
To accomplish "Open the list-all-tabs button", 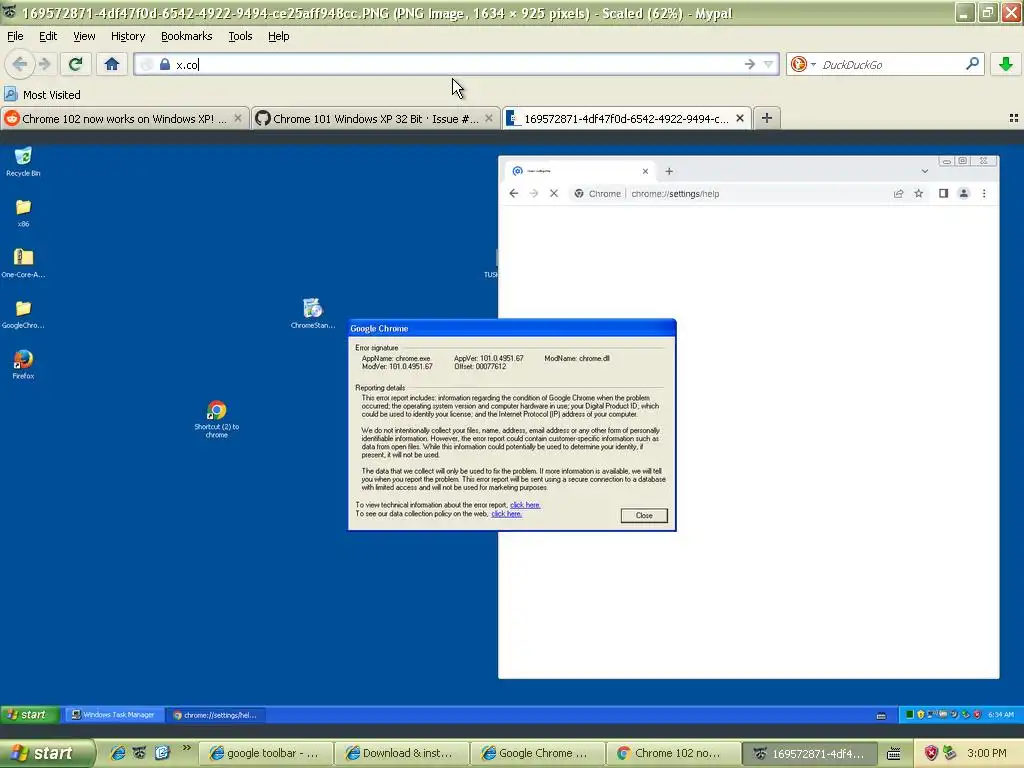I will pyautogui.click(x=1014, y=118).
